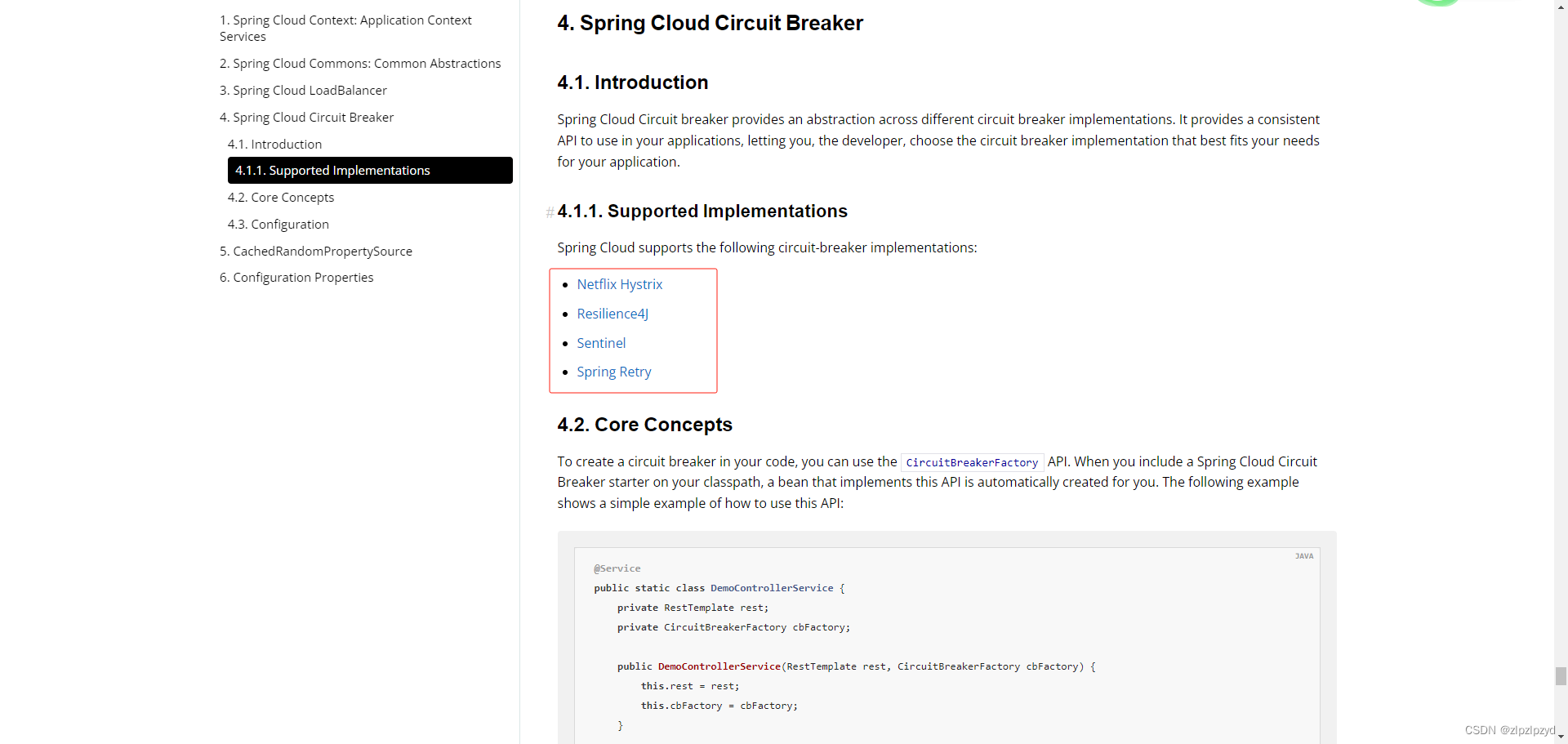Open the Spring Retry link

point(614,372)
